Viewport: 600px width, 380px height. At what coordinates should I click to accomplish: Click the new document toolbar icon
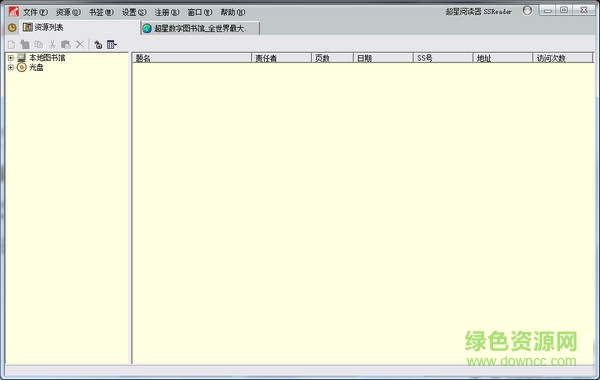click(11, 45)
